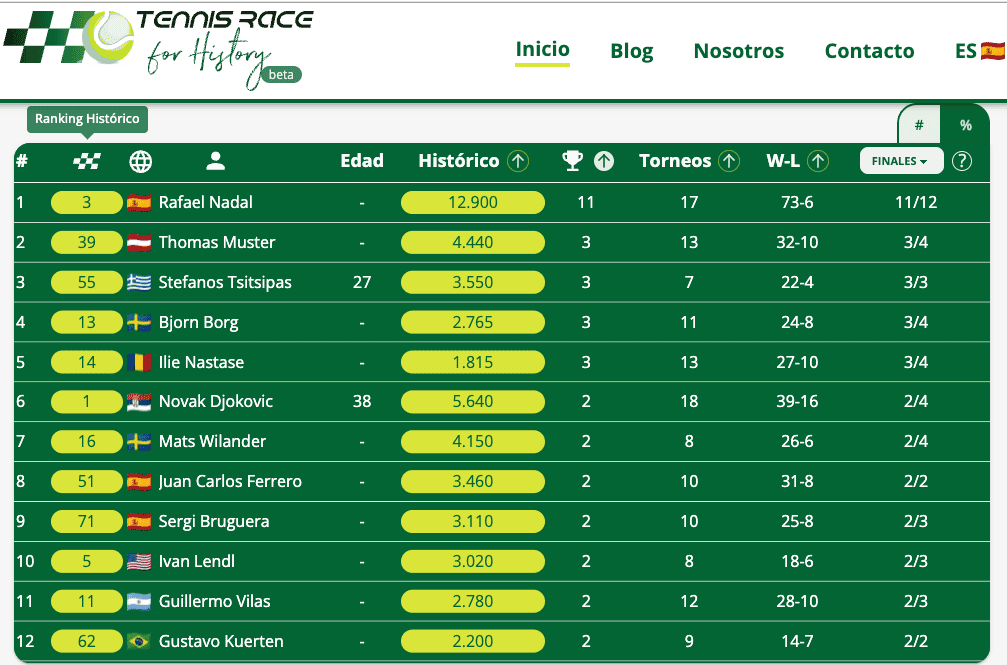Sort by Torneos using its arrow icon
Image resolution: width=1007 pixels, height=665 pixels.
click(x=729, y=161)
